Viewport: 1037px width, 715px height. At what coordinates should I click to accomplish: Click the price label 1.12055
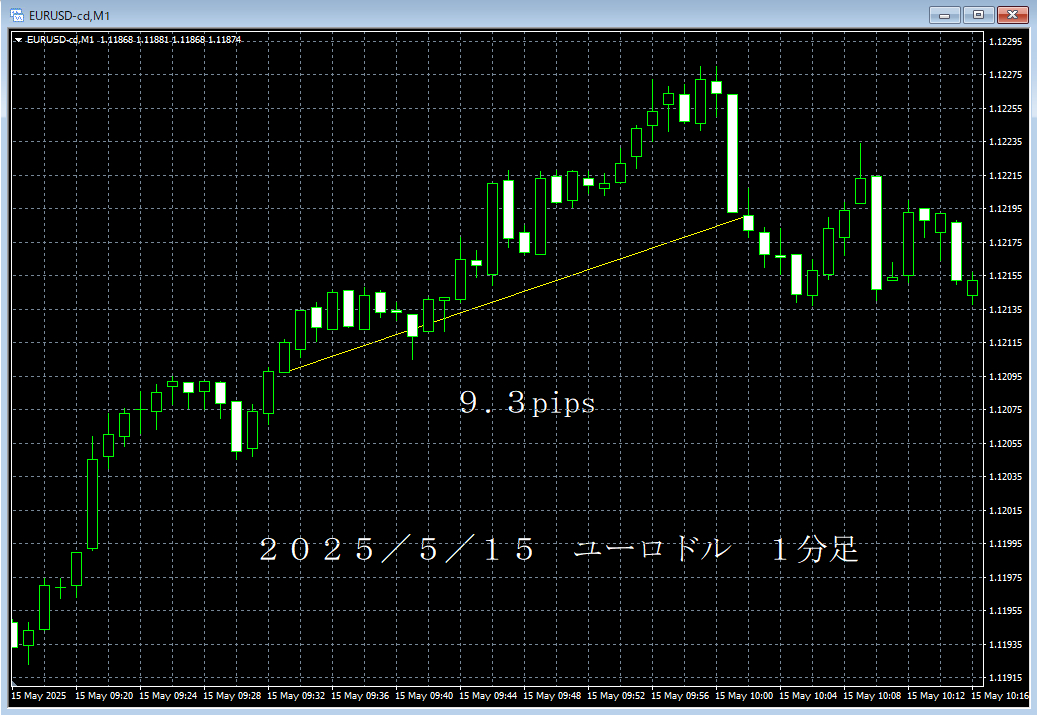(1005, 444)
